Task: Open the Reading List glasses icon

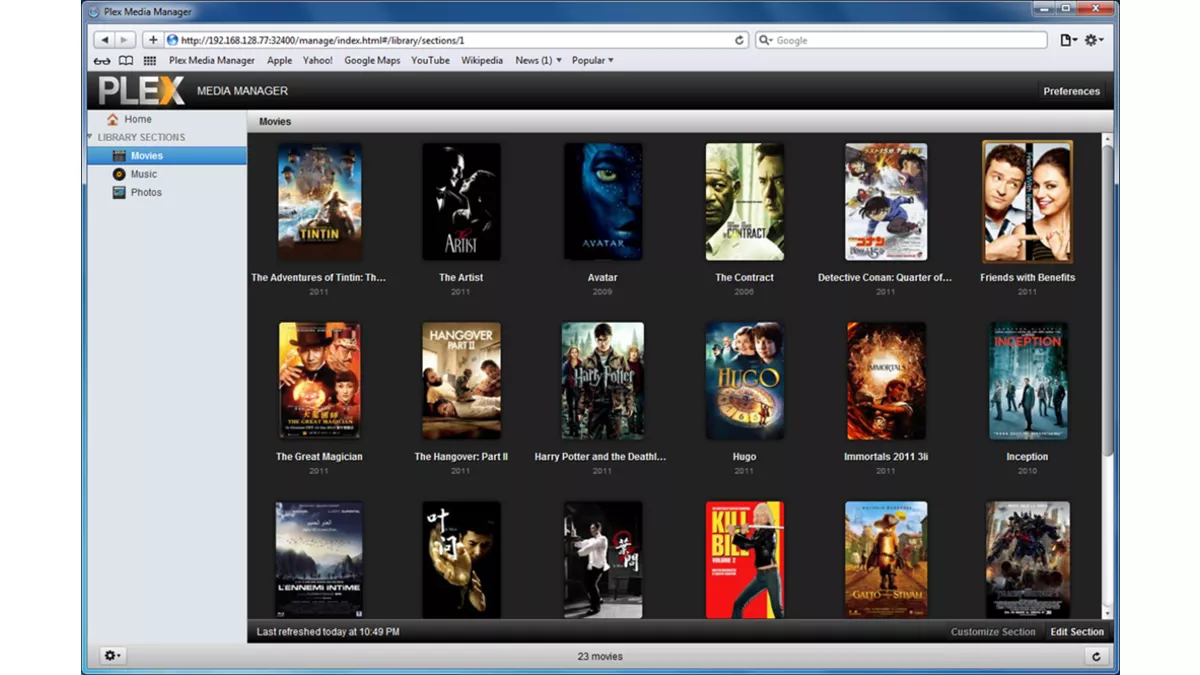Action: point(102,61)
